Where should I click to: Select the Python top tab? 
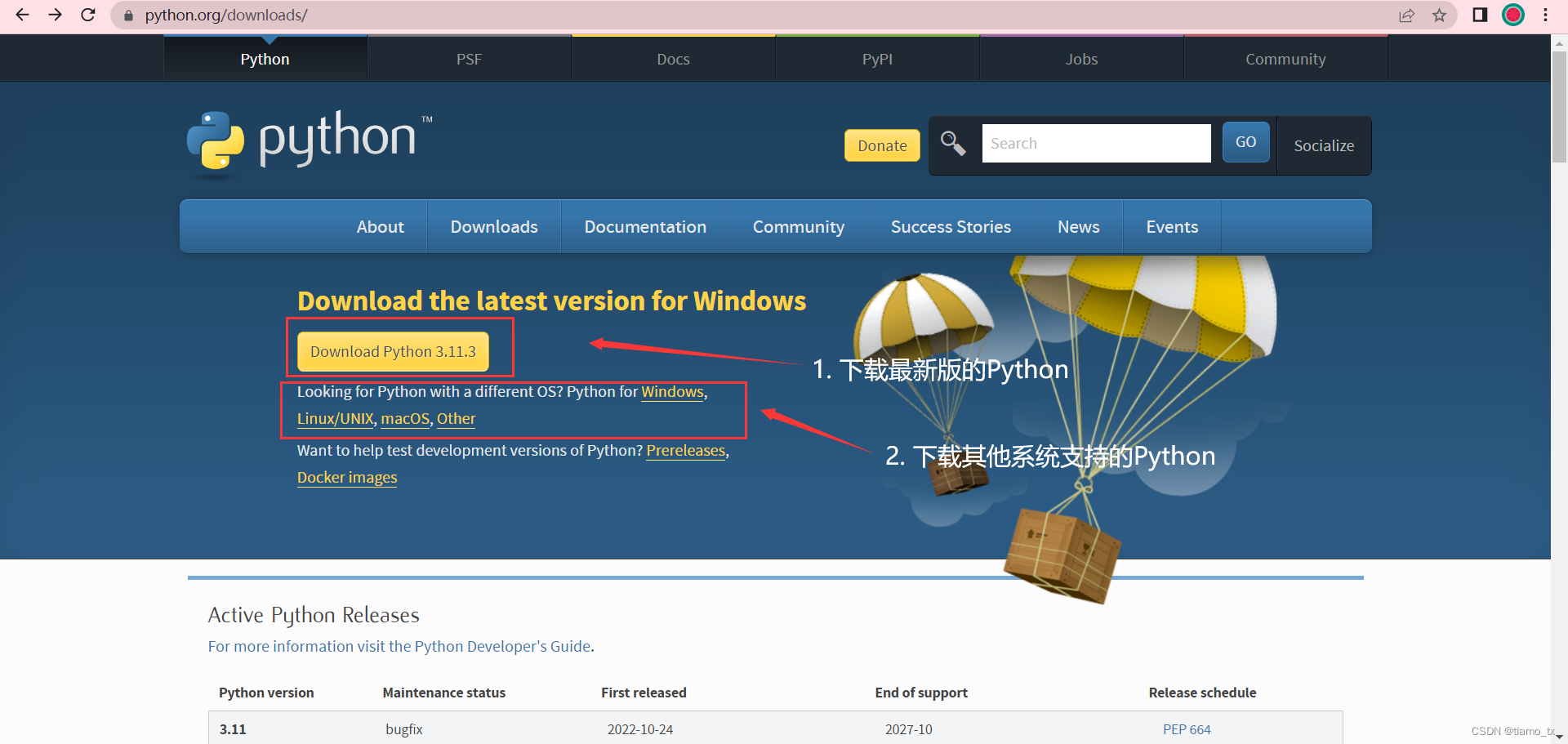point(265,59)
